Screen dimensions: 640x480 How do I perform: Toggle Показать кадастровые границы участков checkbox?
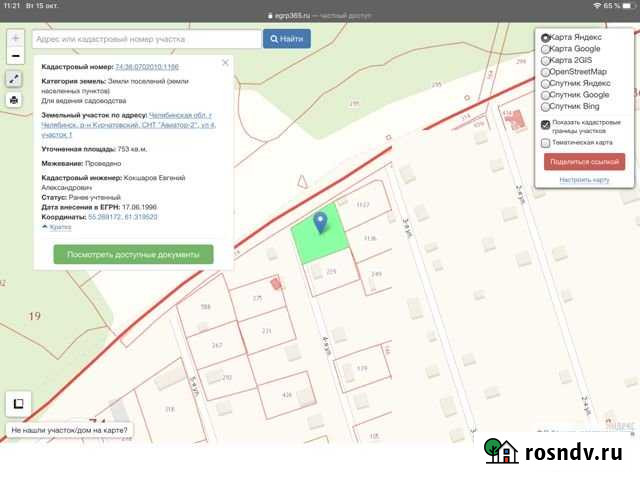coord(545,124)
